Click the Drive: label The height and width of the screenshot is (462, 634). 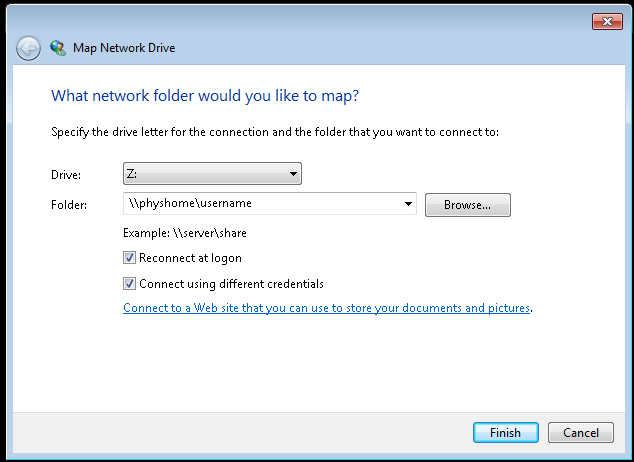pyautogui.click(x=66, y=175)
